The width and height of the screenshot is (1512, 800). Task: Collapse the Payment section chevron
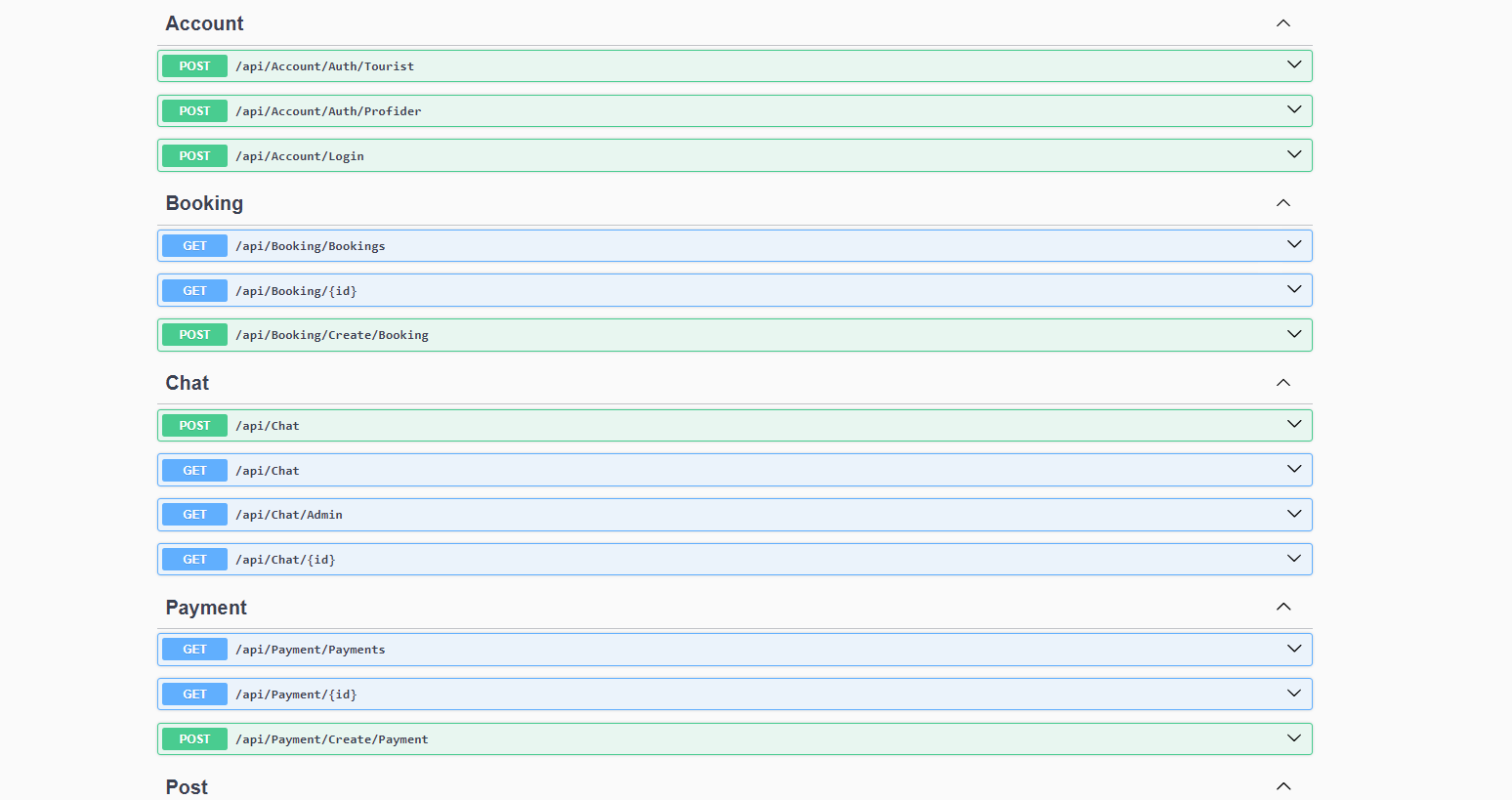pyautogui.click(x=1283, y=608)
